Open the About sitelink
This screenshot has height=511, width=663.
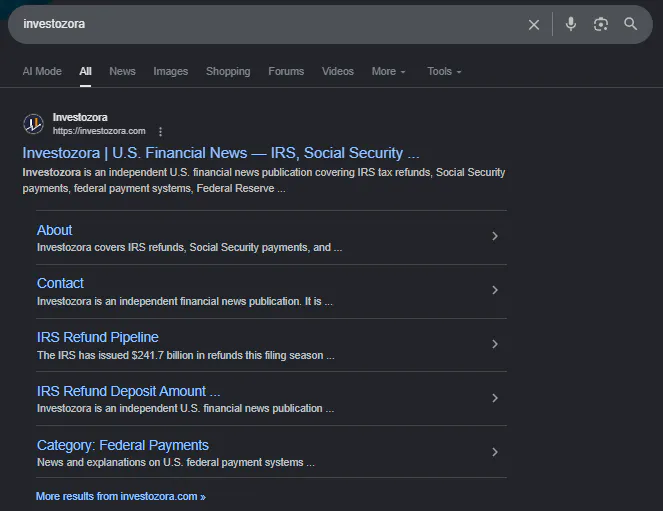point(54,230)
